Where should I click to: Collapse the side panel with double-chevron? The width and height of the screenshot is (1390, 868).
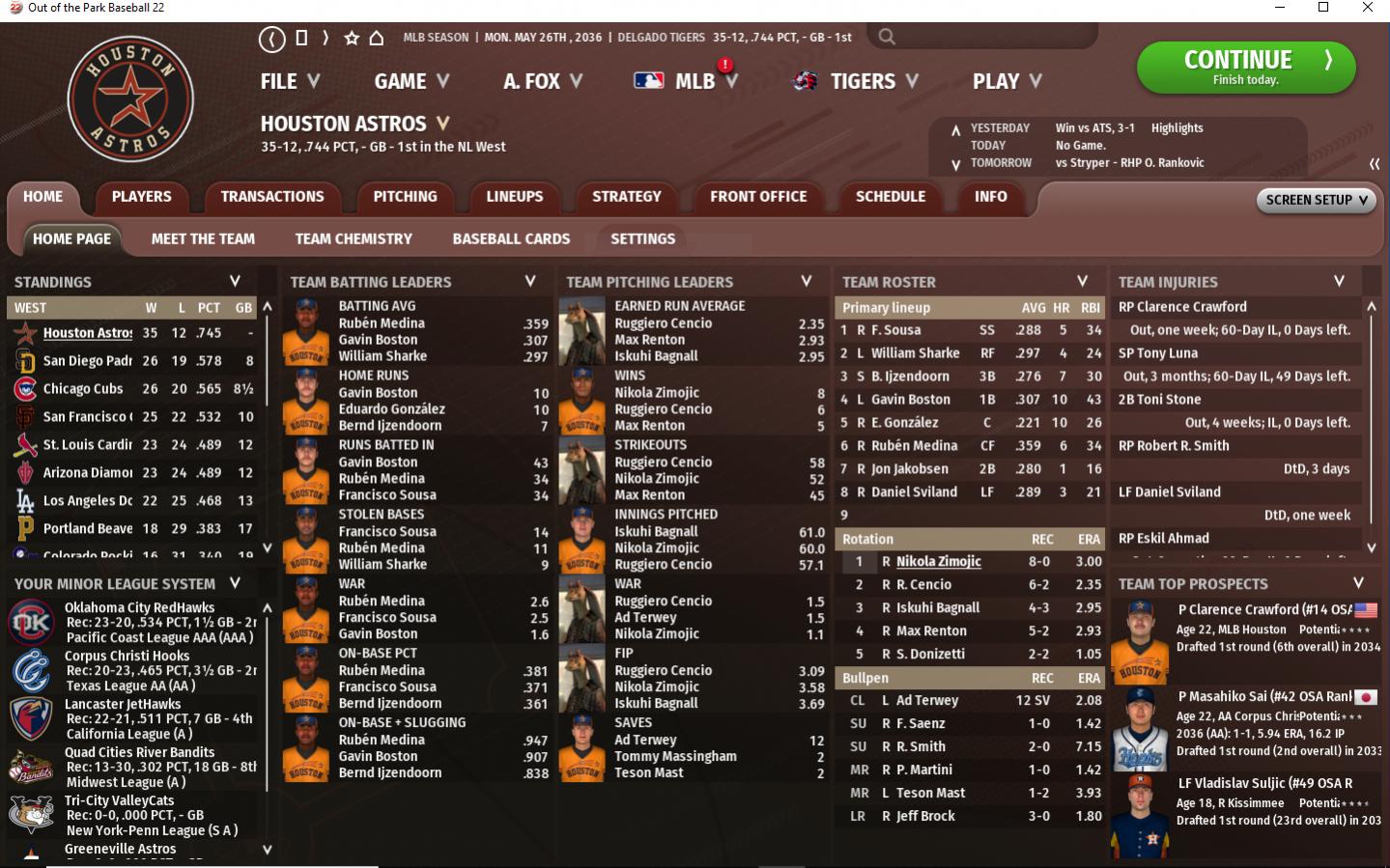[1374, 164]
